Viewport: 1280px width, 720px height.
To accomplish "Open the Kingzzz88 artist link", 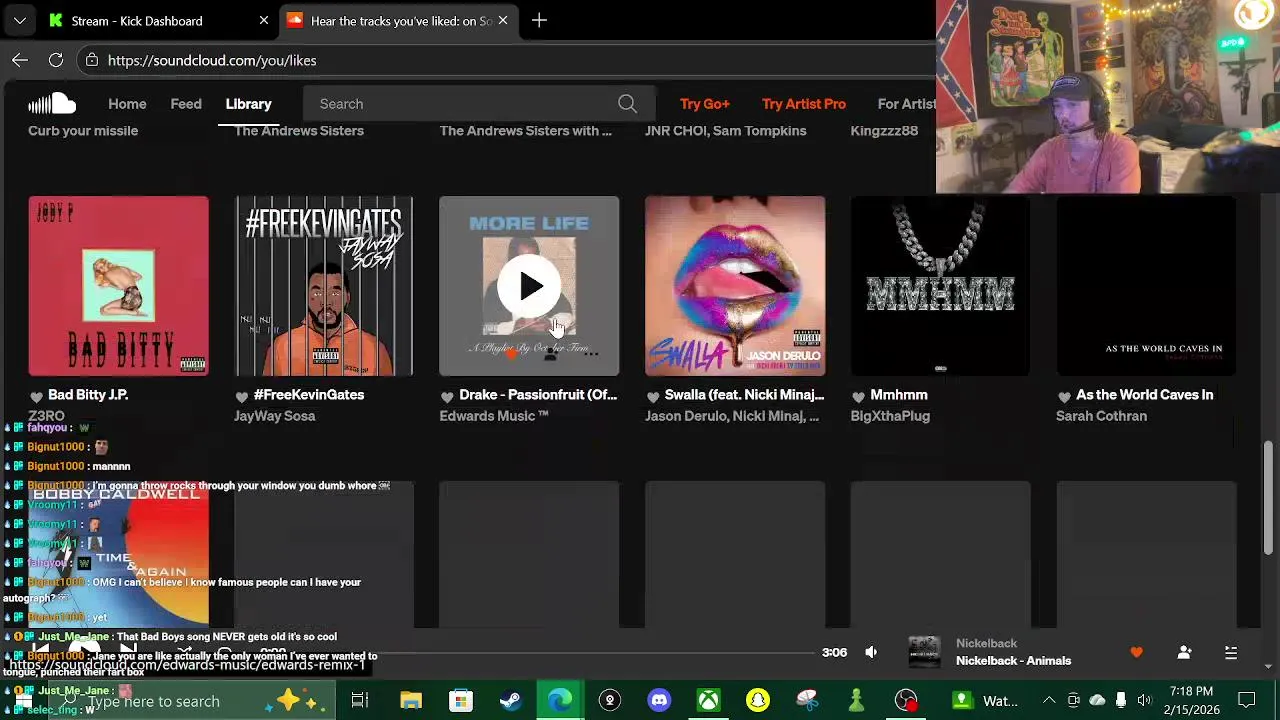I will click(x=884, y=131).
